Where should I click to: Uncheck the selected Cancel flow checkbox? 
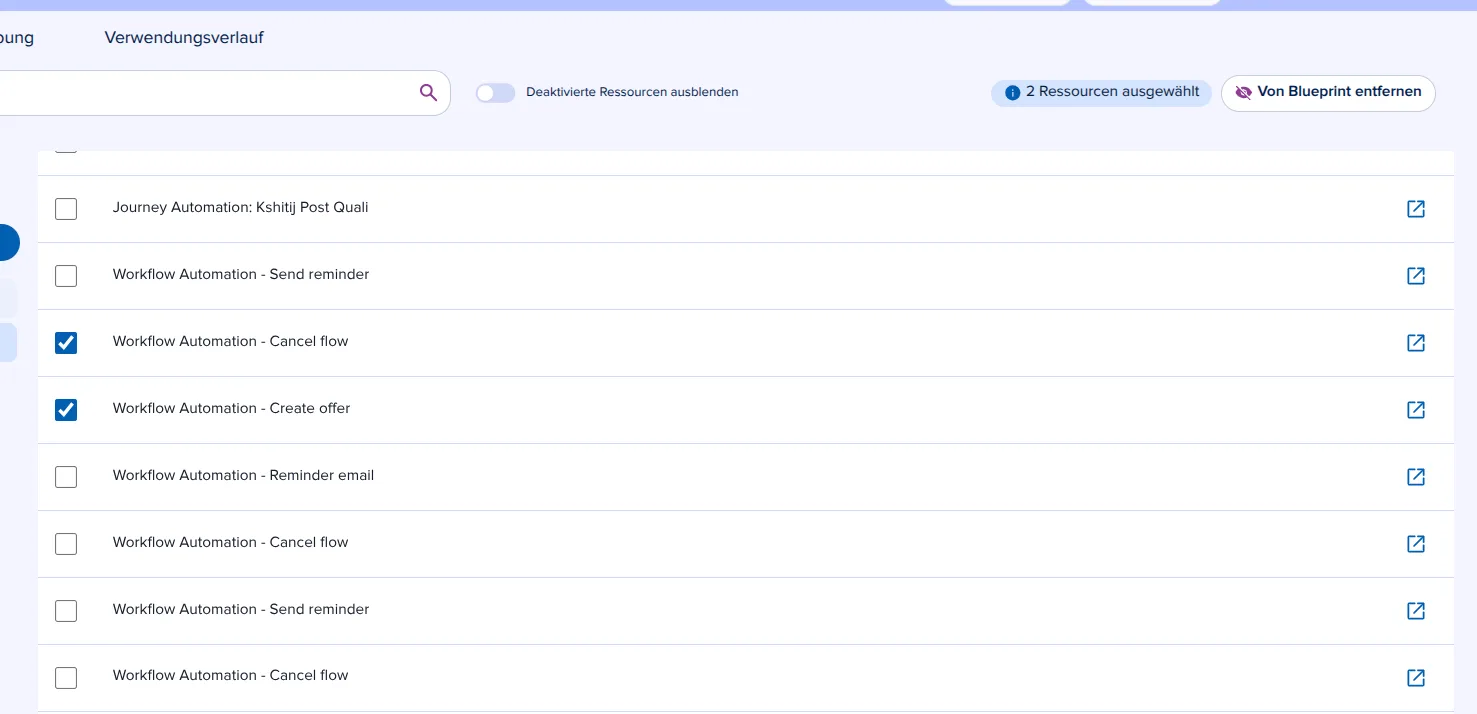click(66, 343)
